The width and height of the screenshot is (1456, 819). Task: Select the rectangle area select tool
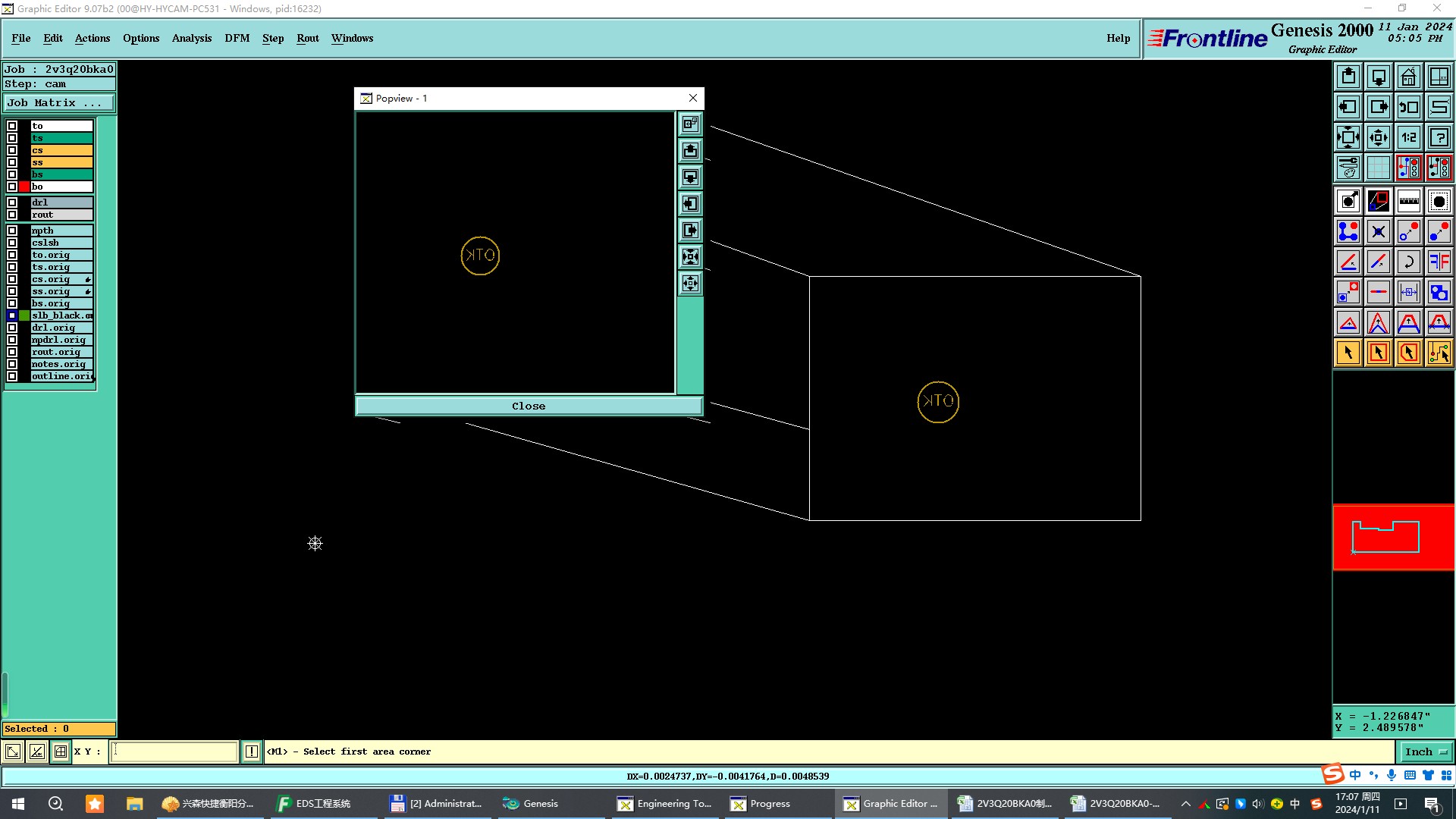tap(1379, 353)
